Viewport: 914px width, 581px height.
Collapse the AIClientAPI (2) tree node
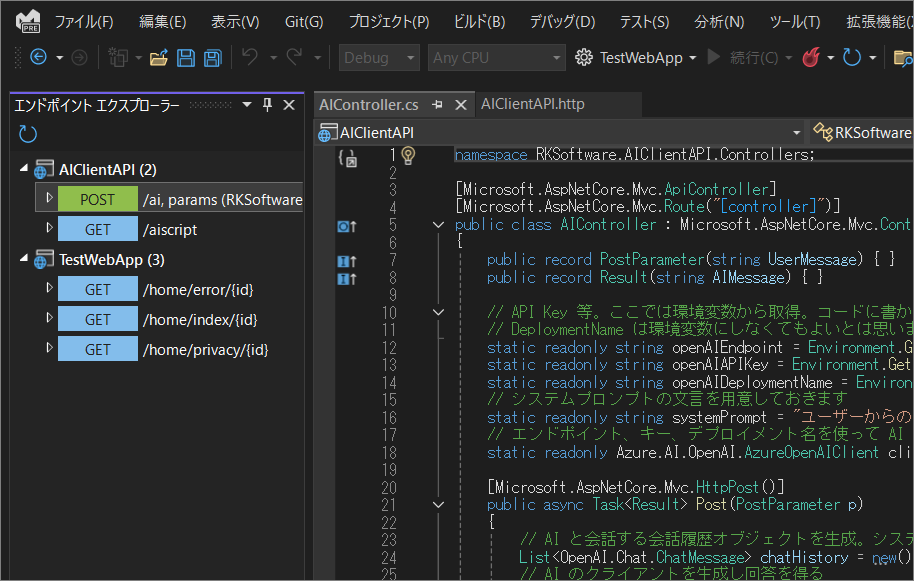click(x=24, y=168)
